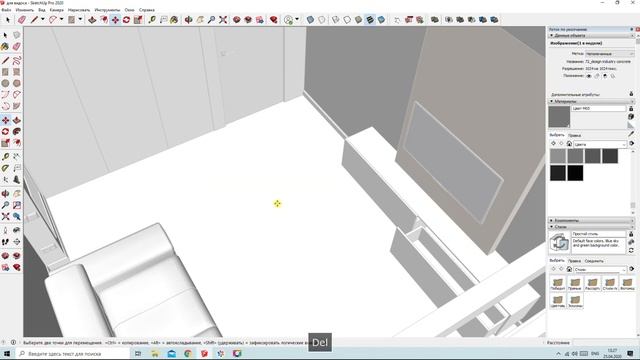This screenshot has height=360, width=640.
Task: Open the Edit menu
Action: pyautogui.click(x=24, y=10)
